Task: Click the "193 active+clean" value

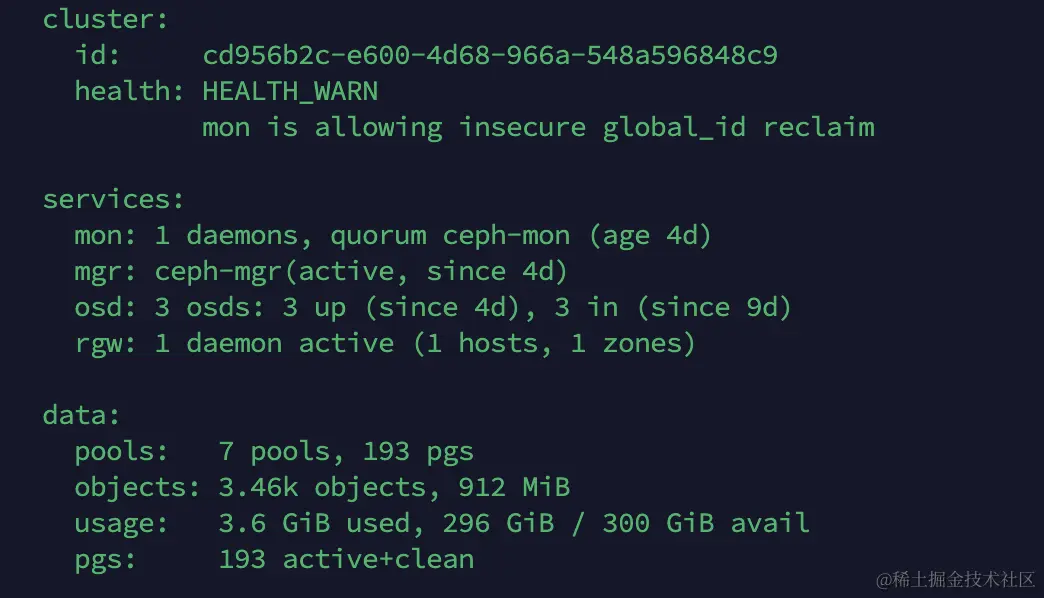Action: point(345,560)
